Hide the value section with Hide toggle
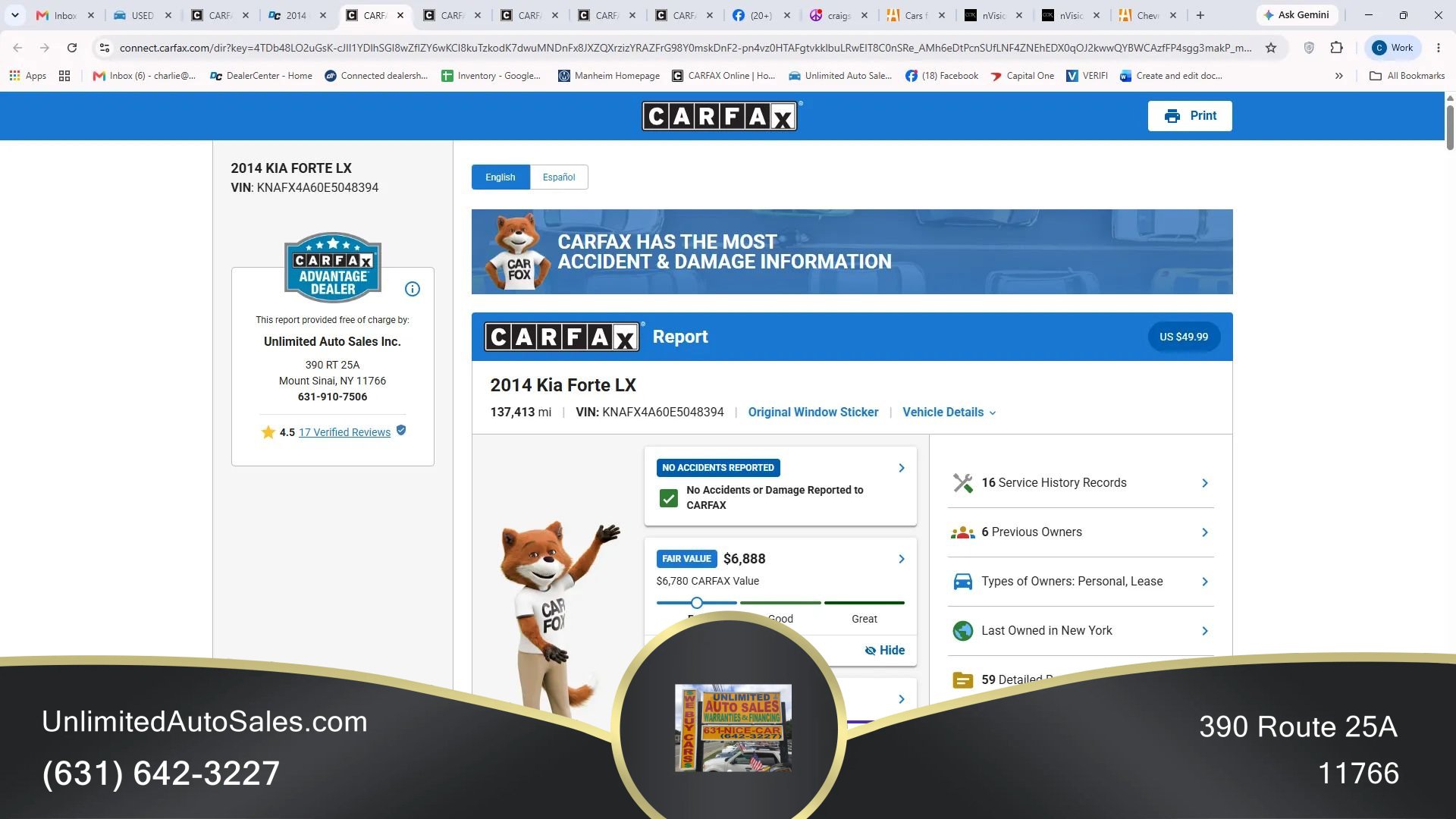Screen dimensions: 1456x819 tap(885, 650)
